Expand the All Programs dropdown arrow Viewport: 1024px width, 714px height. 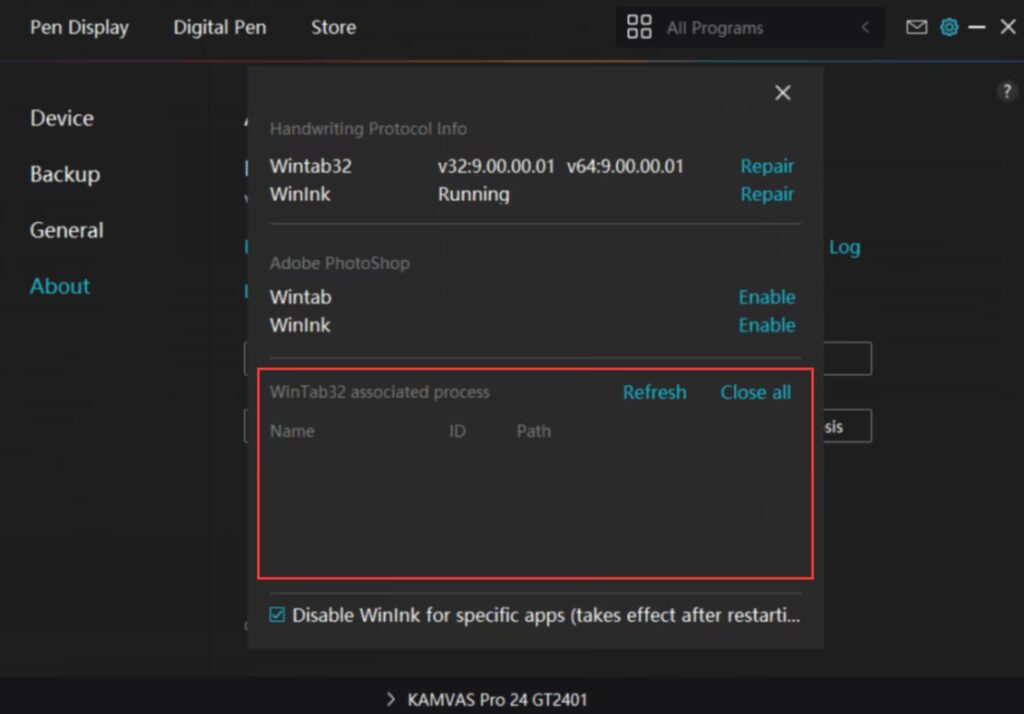(x=865, y=28)
